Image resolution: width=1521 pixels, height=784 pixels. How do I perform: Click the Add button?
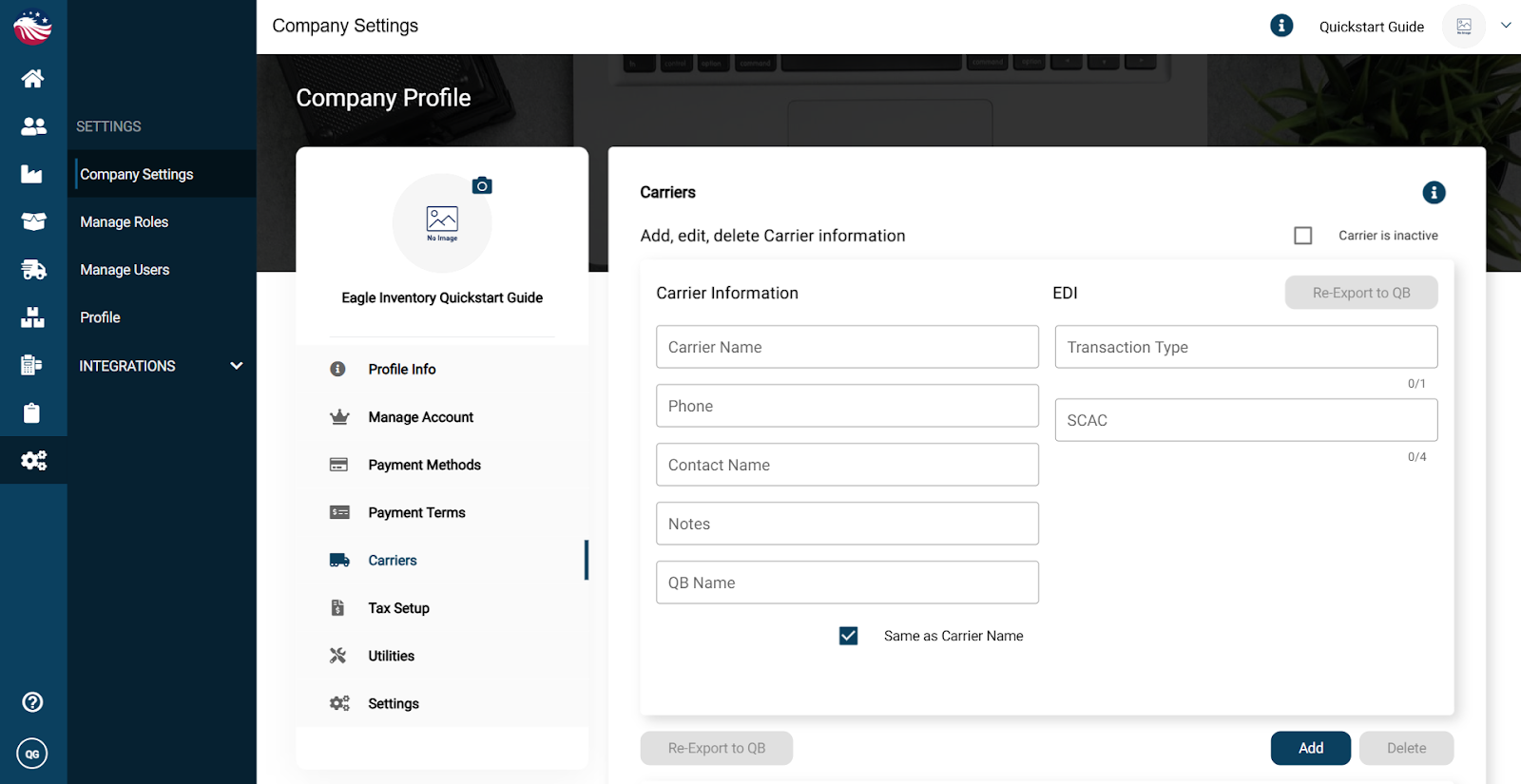(x=1310, y=748)
